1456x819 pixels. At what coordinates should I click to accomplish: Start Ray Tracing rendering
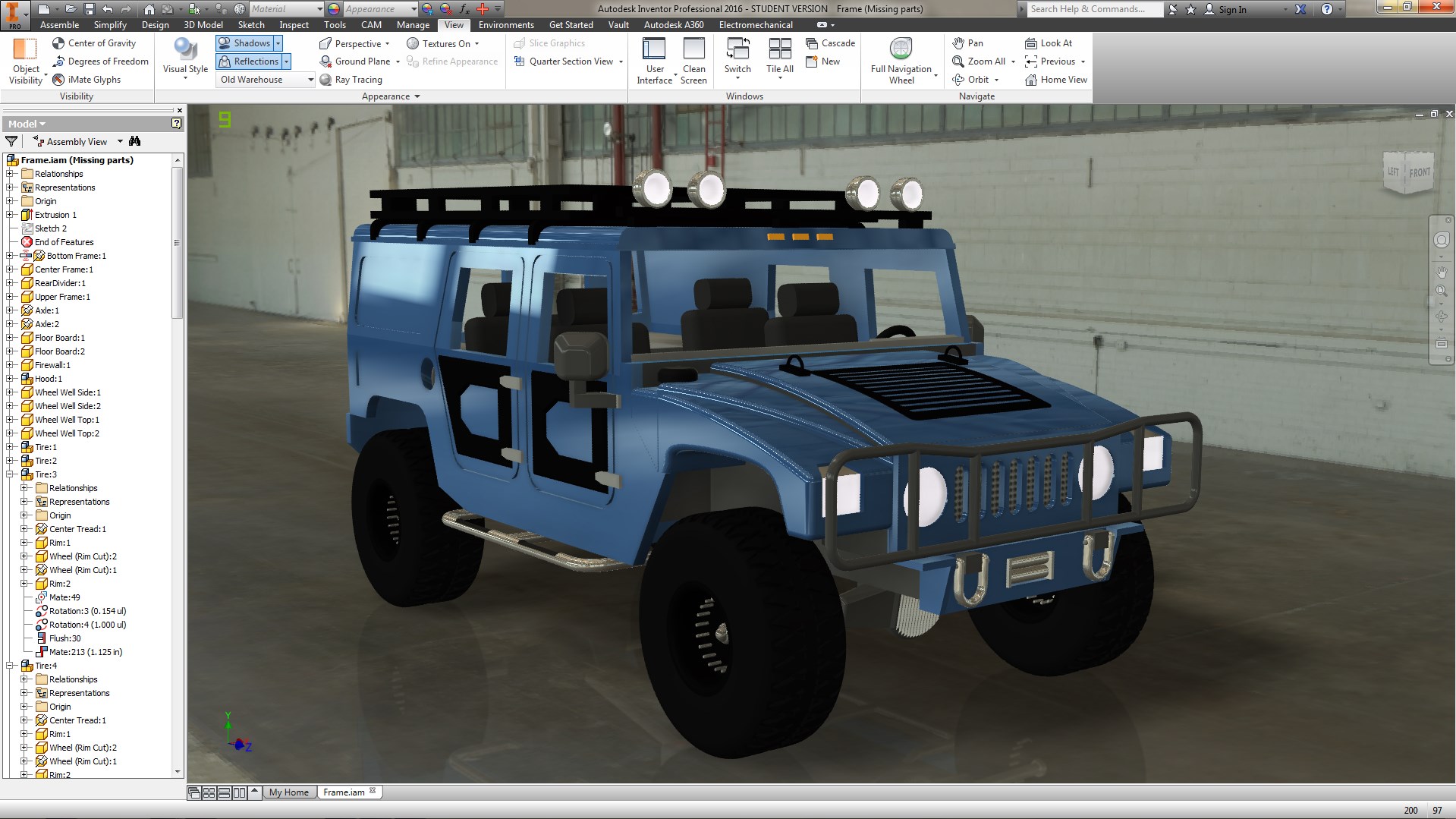(x=351, y=80)
